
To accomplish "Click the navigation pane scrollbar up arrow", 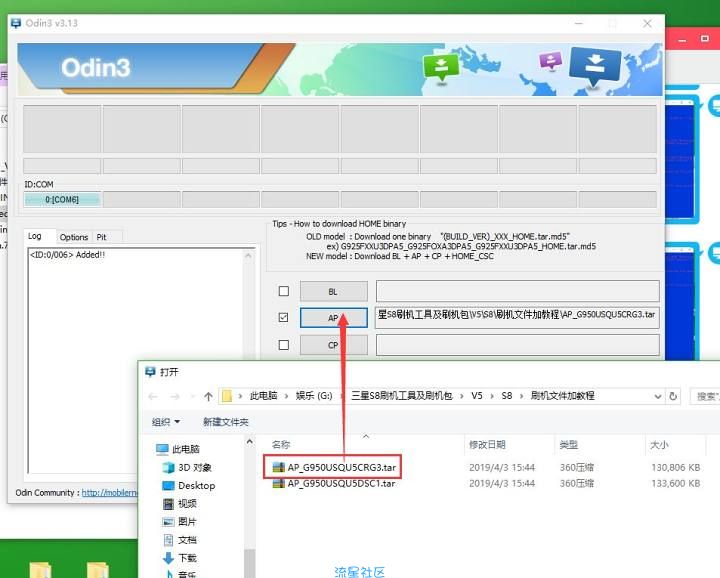I will tap(249, 442).
